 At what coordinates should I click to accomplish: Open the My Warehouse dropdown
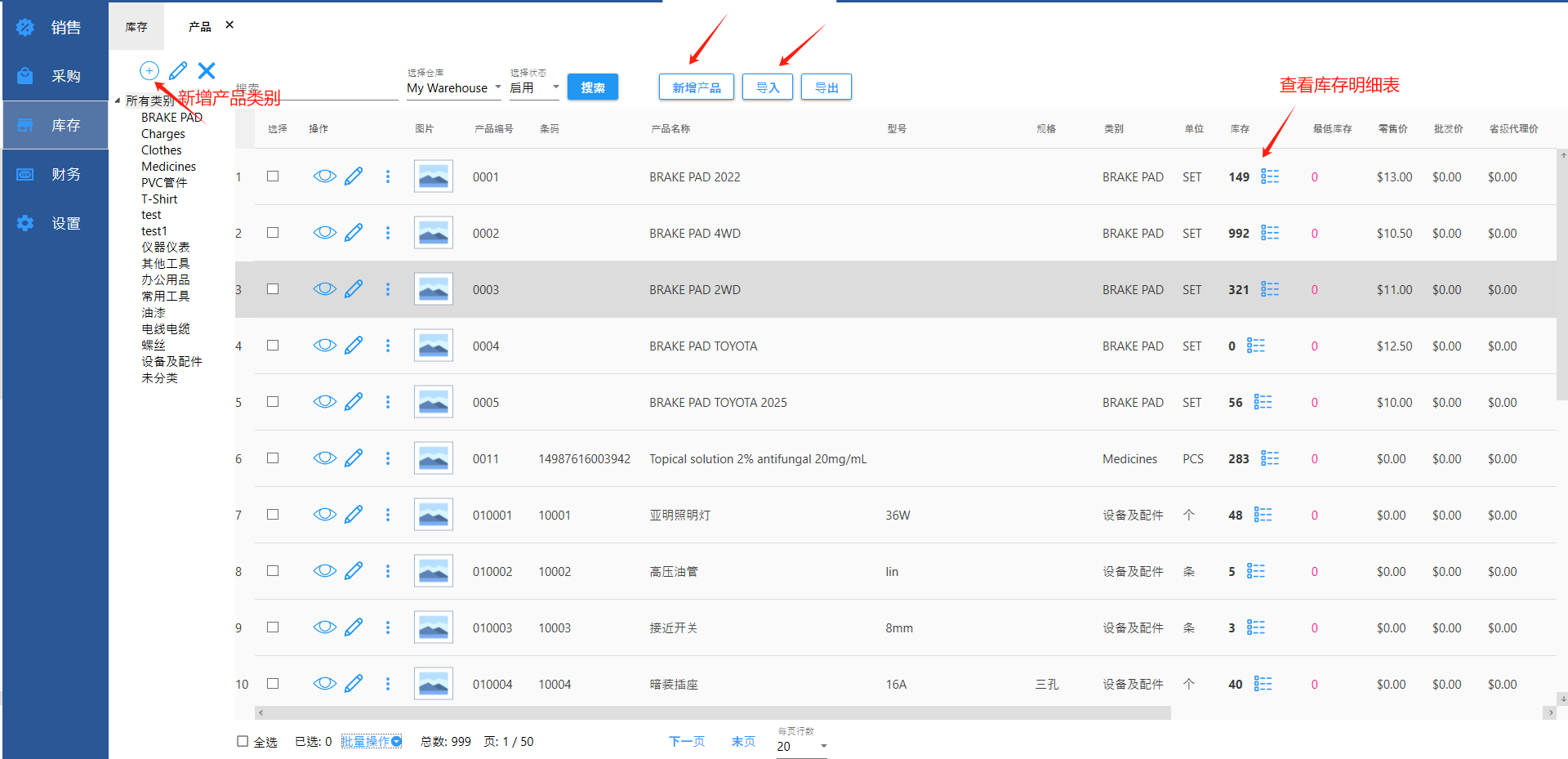(x=454, y=88)
